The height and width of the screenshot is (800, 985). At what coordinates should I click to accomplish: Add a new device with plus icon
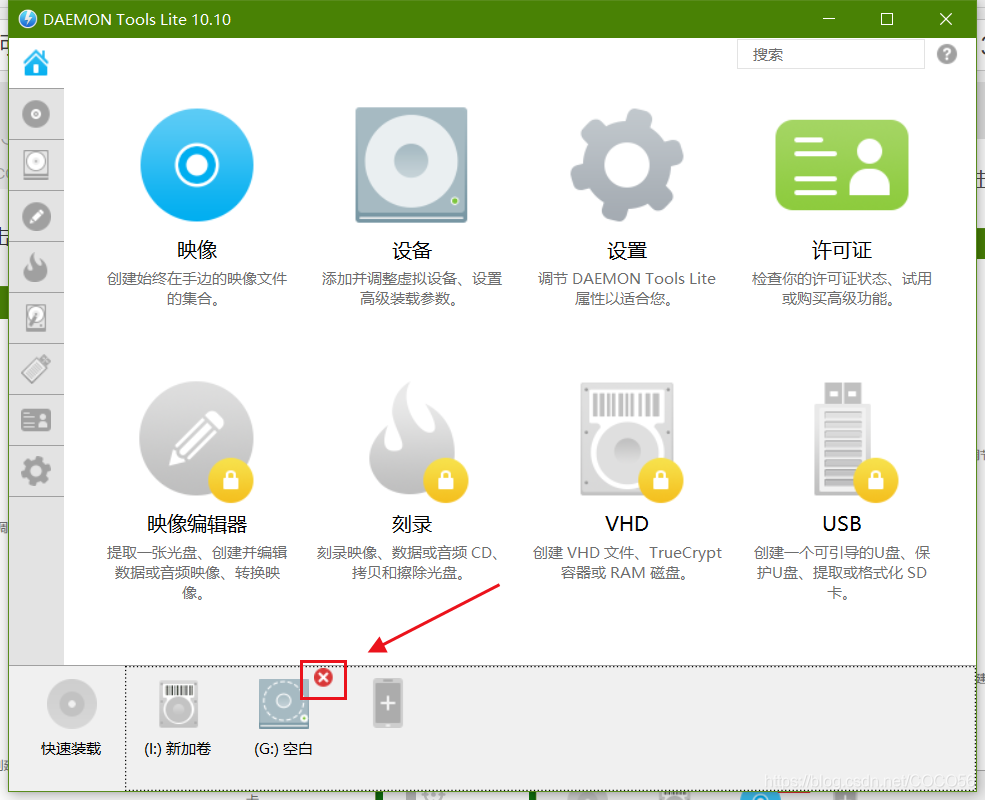coord(388,703)
